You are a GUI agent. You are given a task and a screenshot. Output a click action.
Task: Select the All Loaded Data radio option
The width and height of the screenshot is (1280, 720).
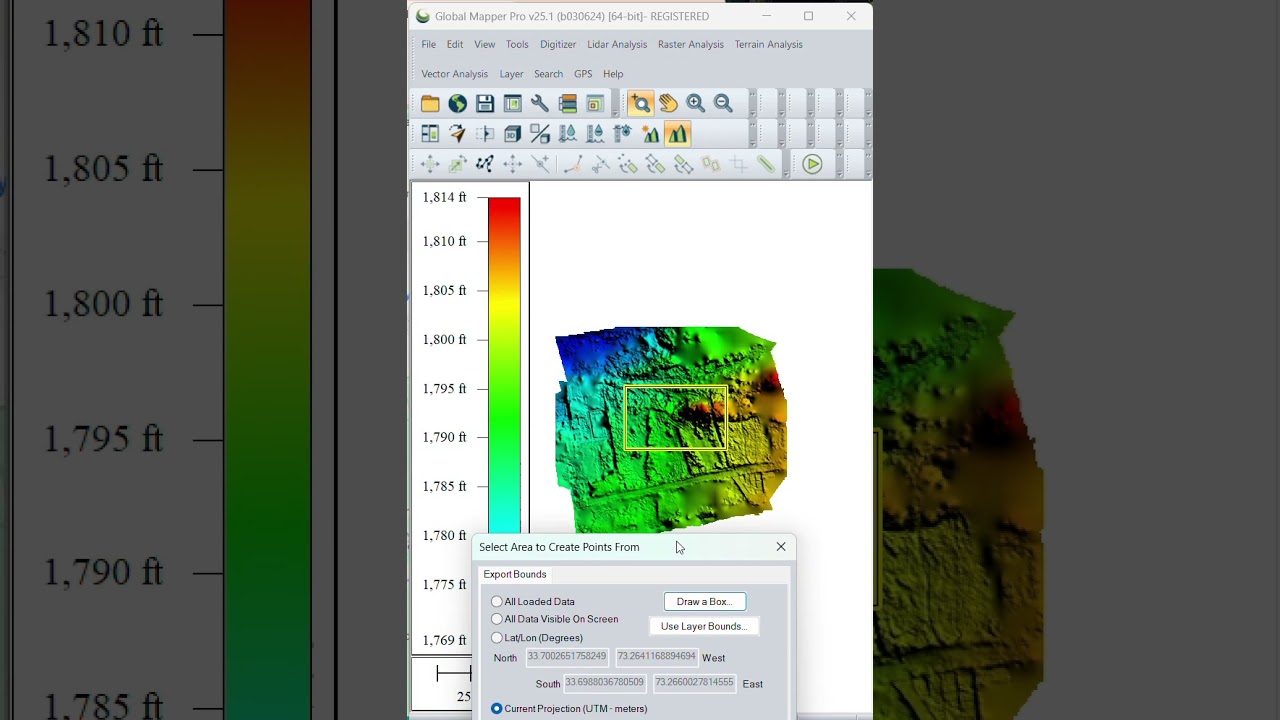[x=497, y=602]
